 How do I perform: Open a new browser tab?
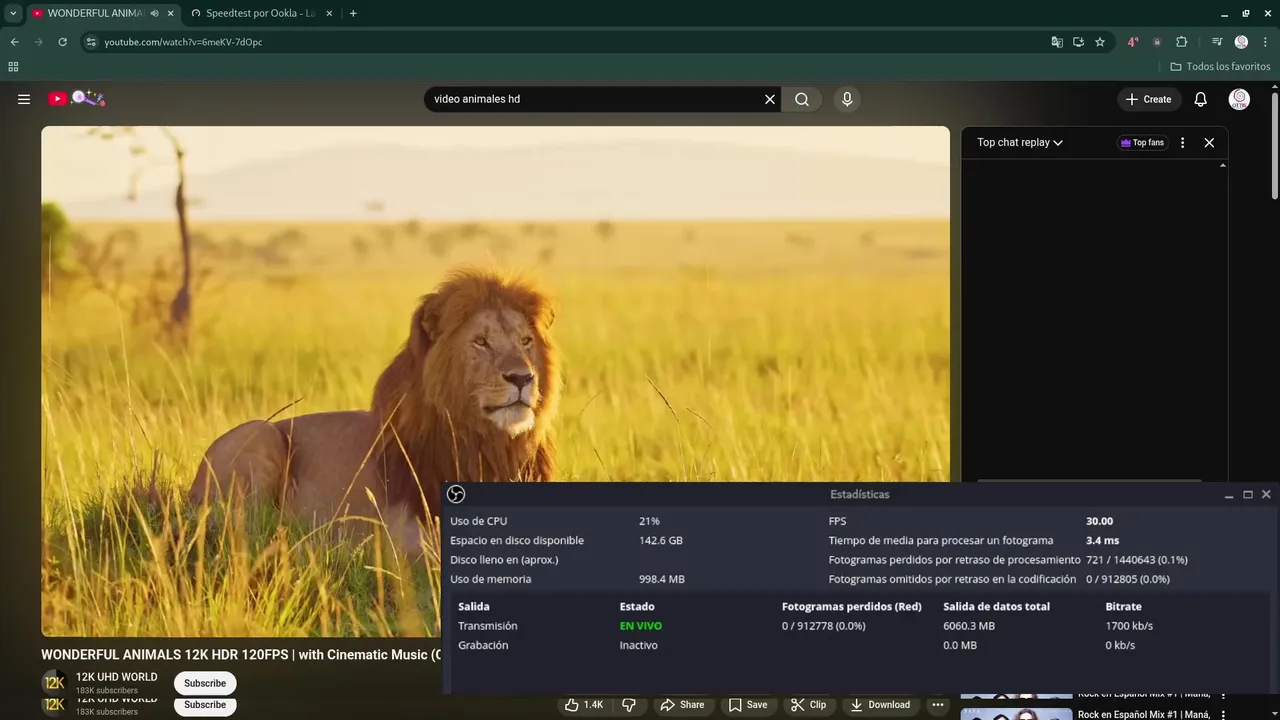pos(353,13)
